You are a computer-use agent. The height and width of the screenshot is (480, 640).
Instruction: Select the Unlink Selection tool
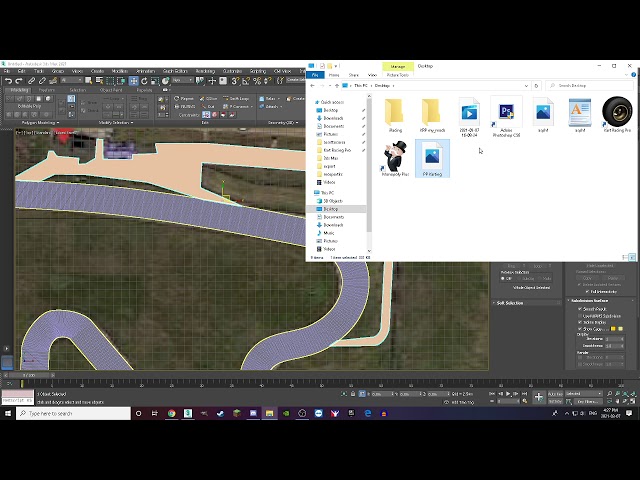42,81
